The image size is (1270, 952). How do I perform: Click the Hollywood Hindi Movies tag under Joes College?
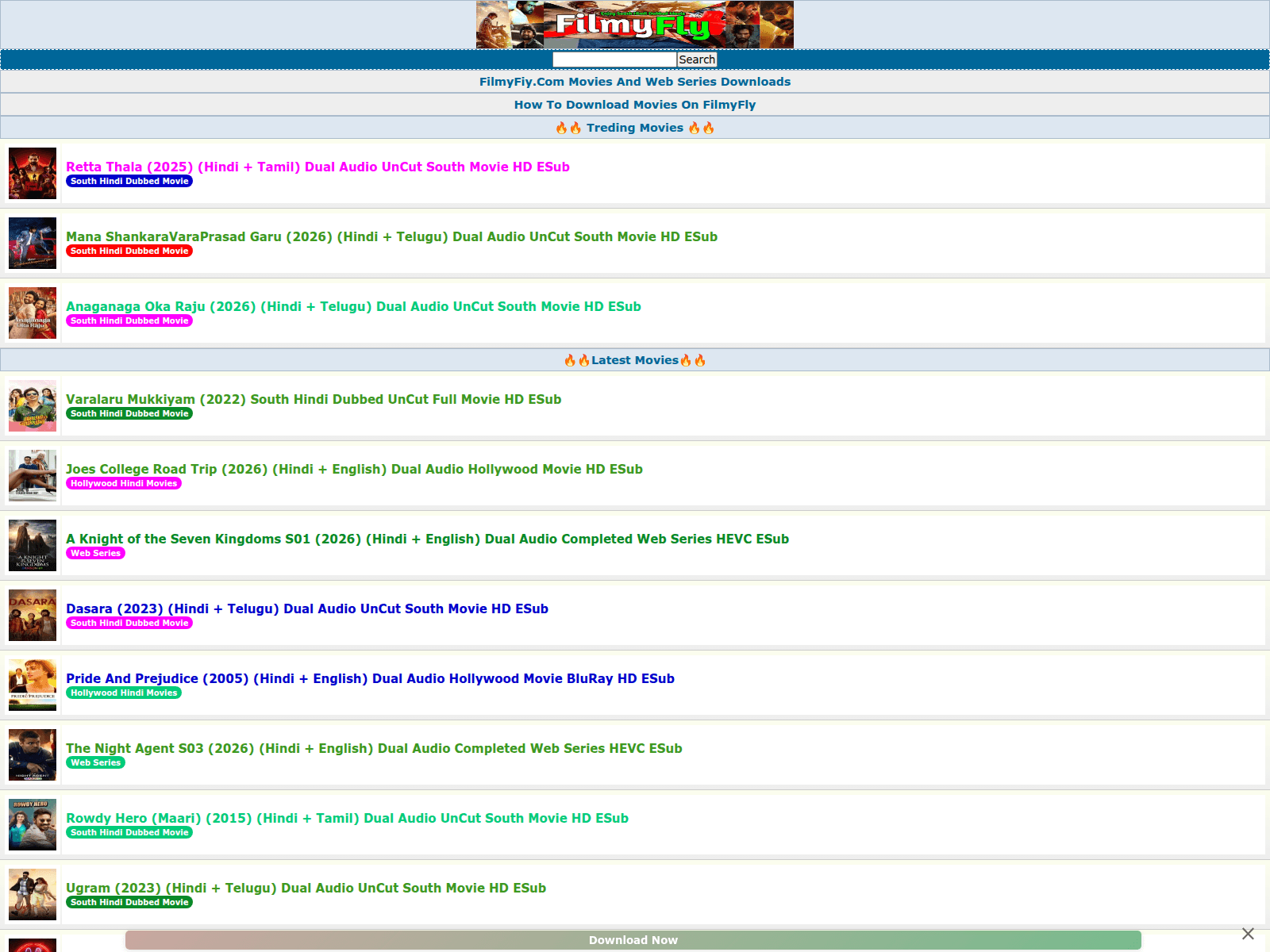click(x=123, y=483)
